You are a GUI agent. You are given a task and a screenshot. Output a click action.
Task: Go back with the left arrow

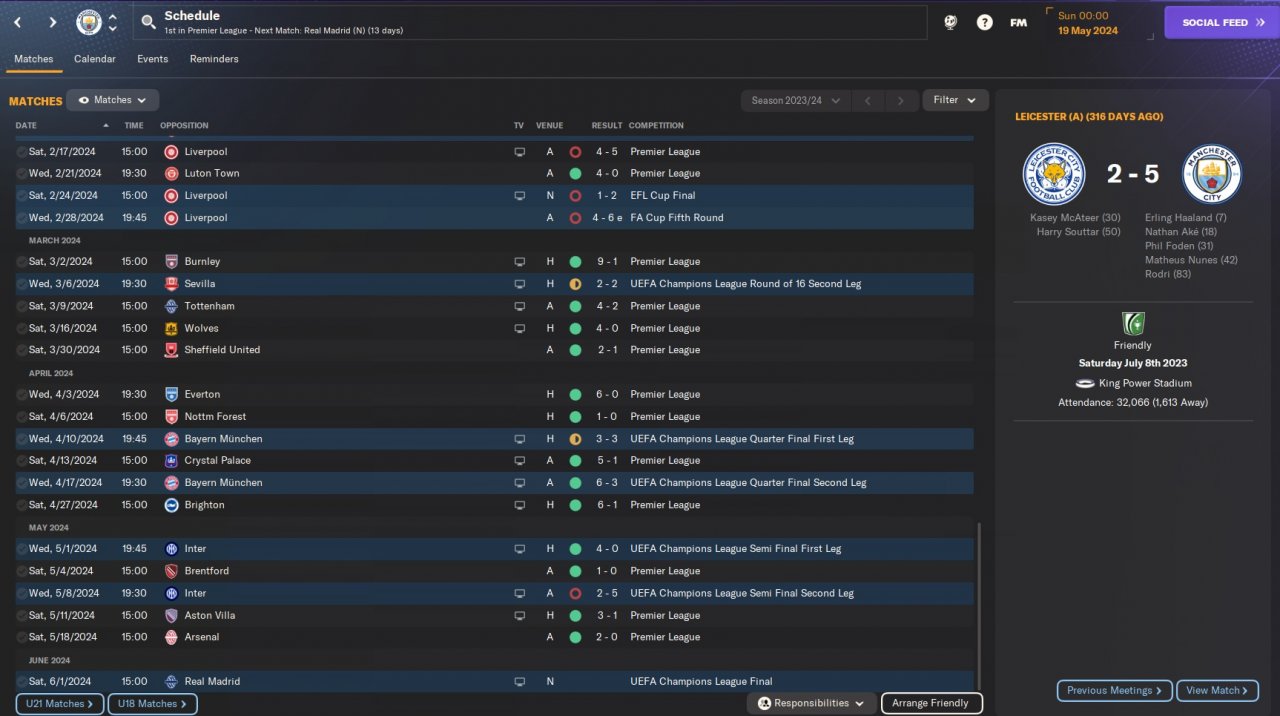(18, 22)
